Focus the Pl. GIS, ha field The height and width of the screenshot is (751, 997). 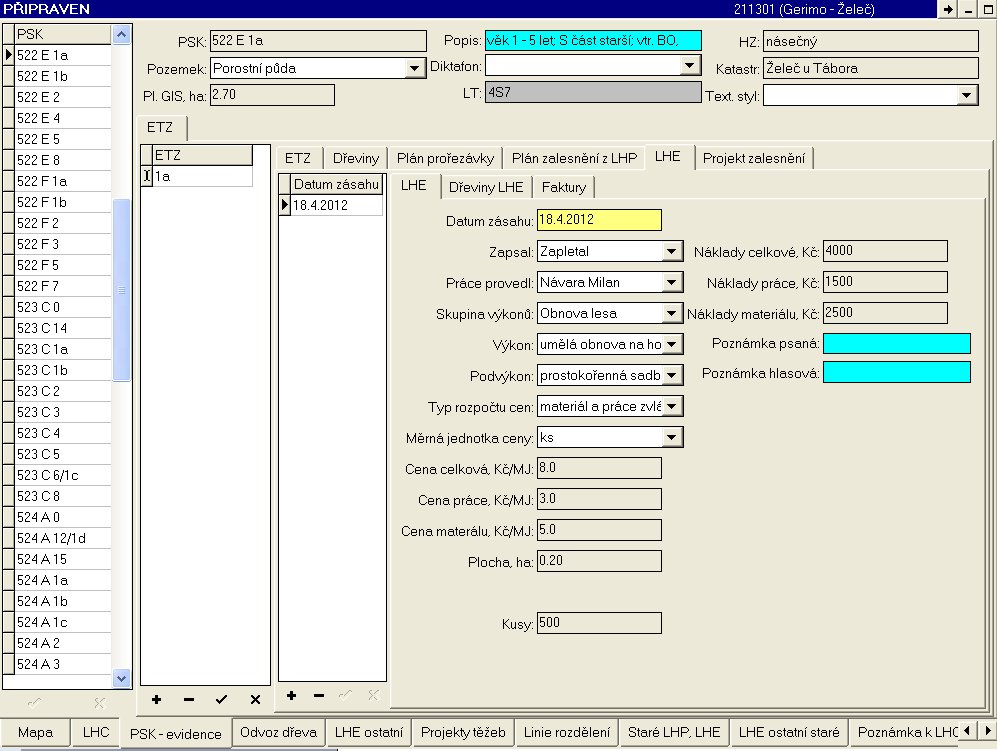(x=272, y=95)
